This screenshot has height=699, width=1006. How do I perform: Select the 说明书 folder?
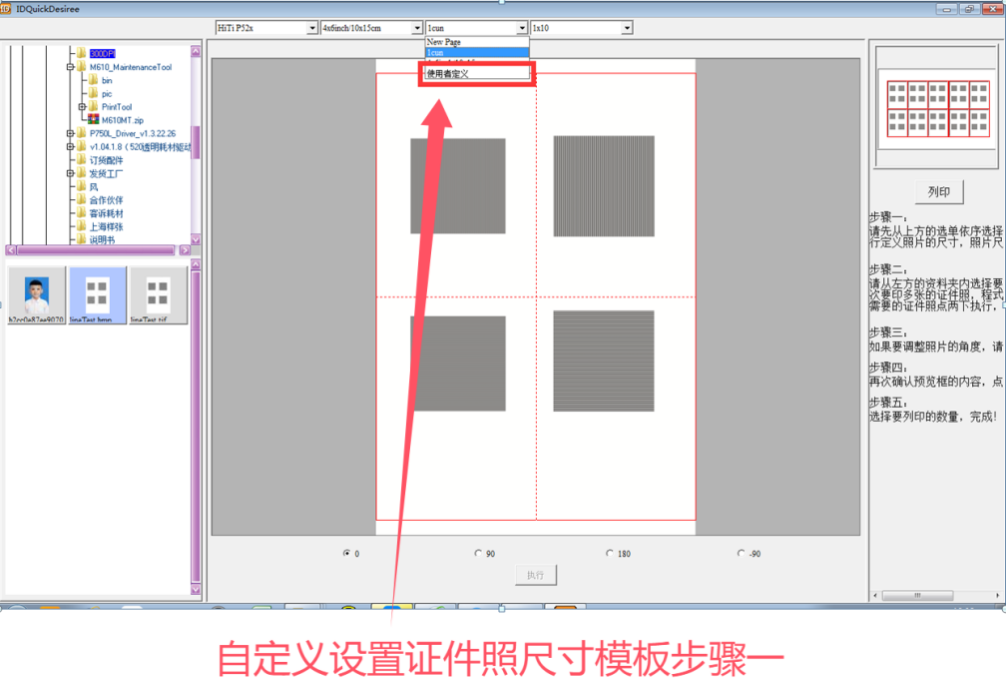[102, 240]
